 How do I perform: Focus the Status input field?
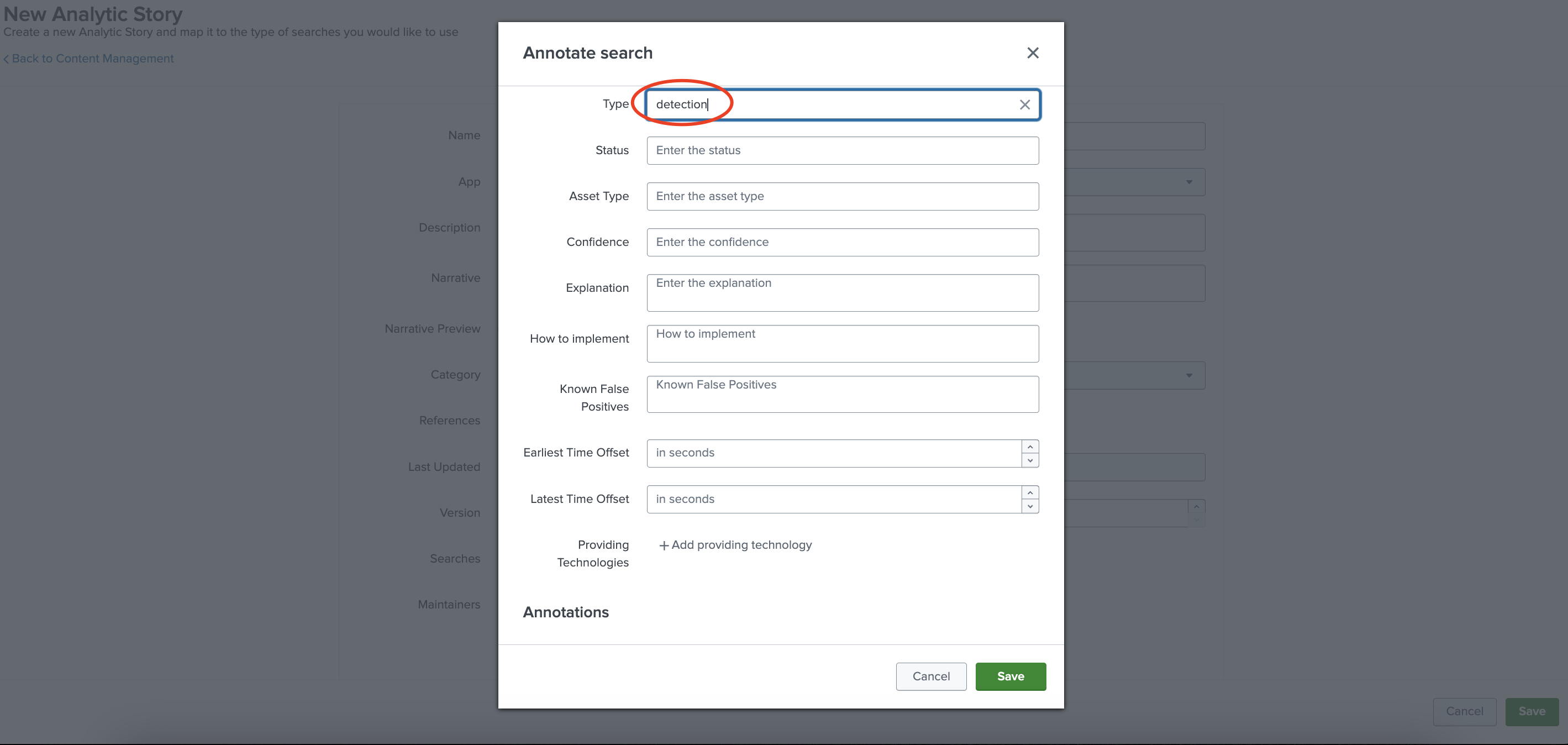point(842,150)
